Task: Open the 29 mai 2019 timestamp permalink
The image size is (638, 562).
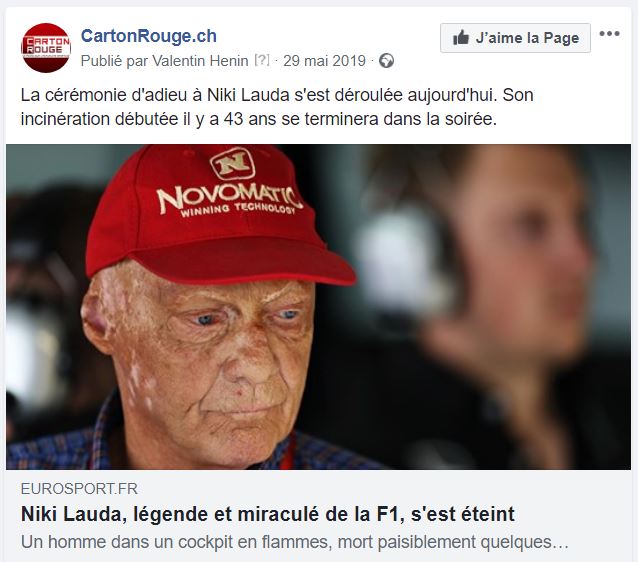Action: point(324,61)
